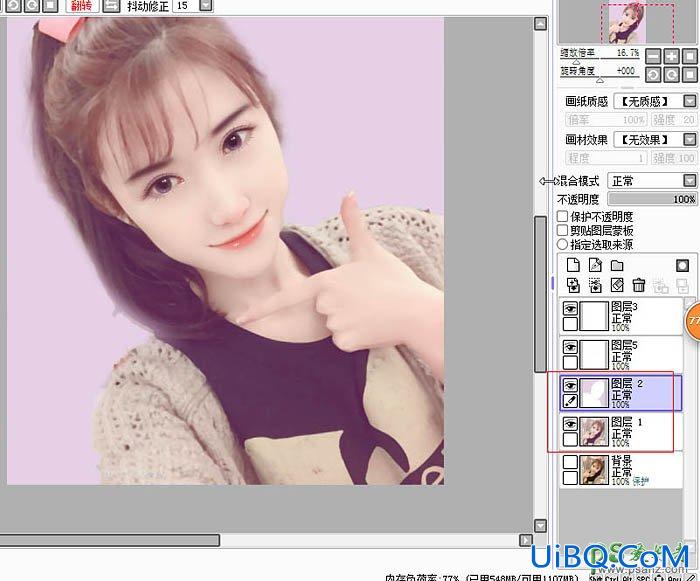This screenshot has height=581, width=700.
Task: Click the 旋转角度 rotation slider
Action: (599, 79)
